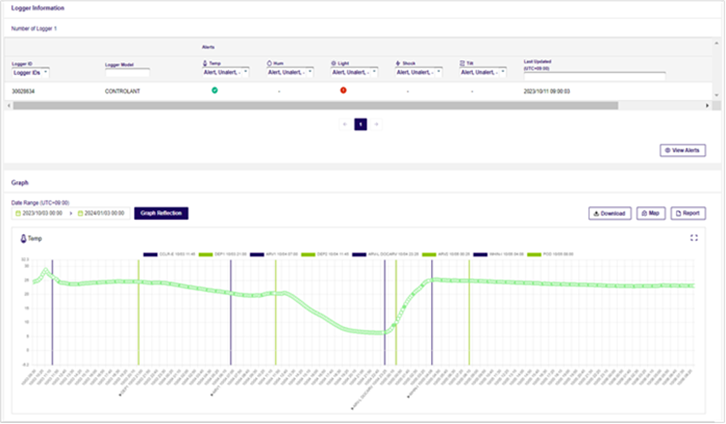This screenshot has width=726, height=424.
Task: Click the green Temp alert status icon
Action: [214, 90]
